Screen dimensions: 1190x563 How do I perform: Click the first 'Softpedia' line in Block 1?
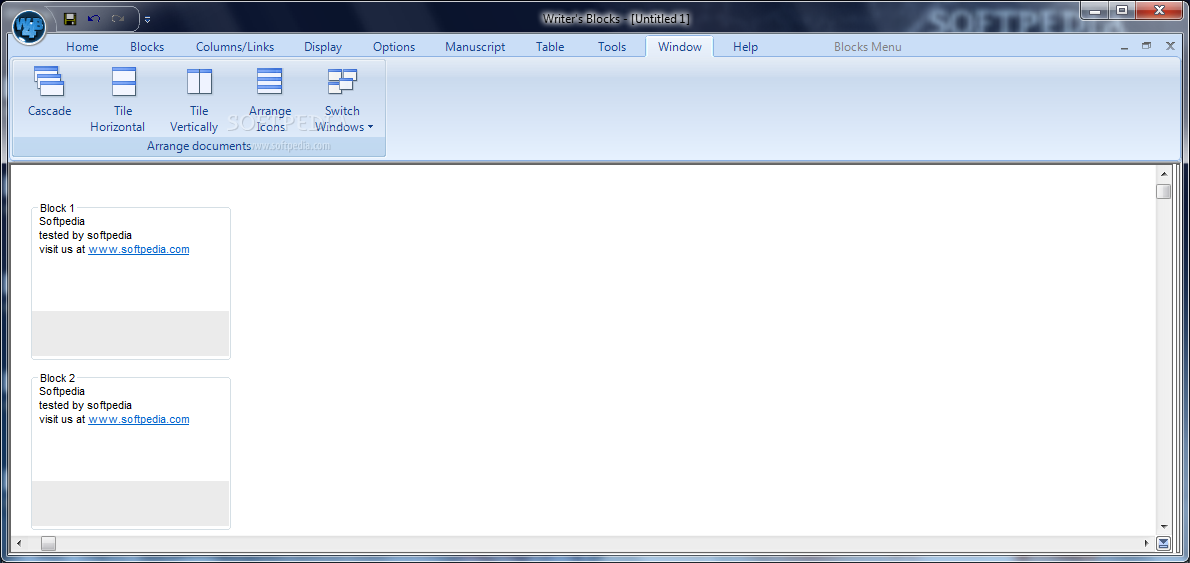pyautogui.click(x=62, y=222)
